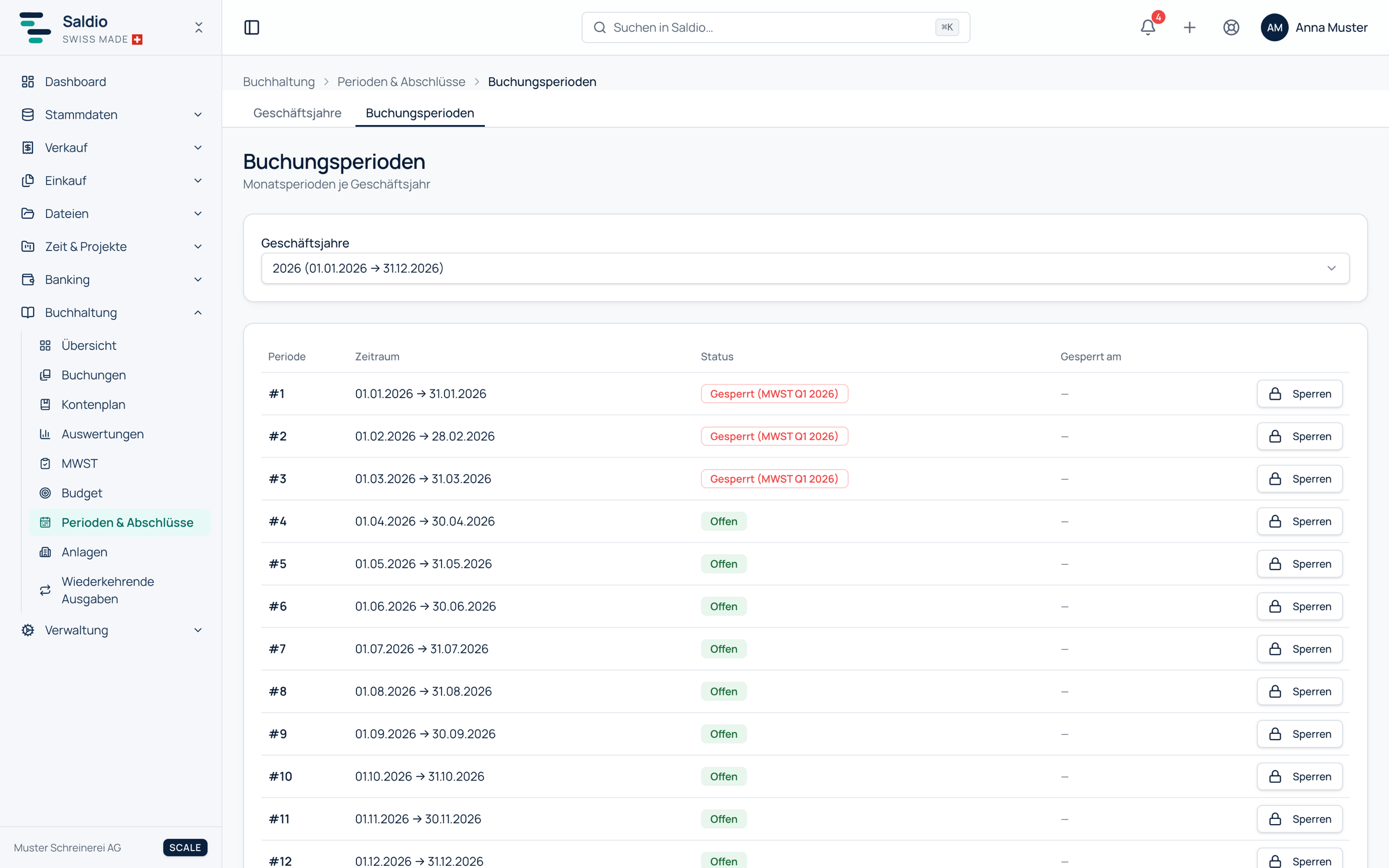Click the SCALE plan badge

click(x=185, y=848)
